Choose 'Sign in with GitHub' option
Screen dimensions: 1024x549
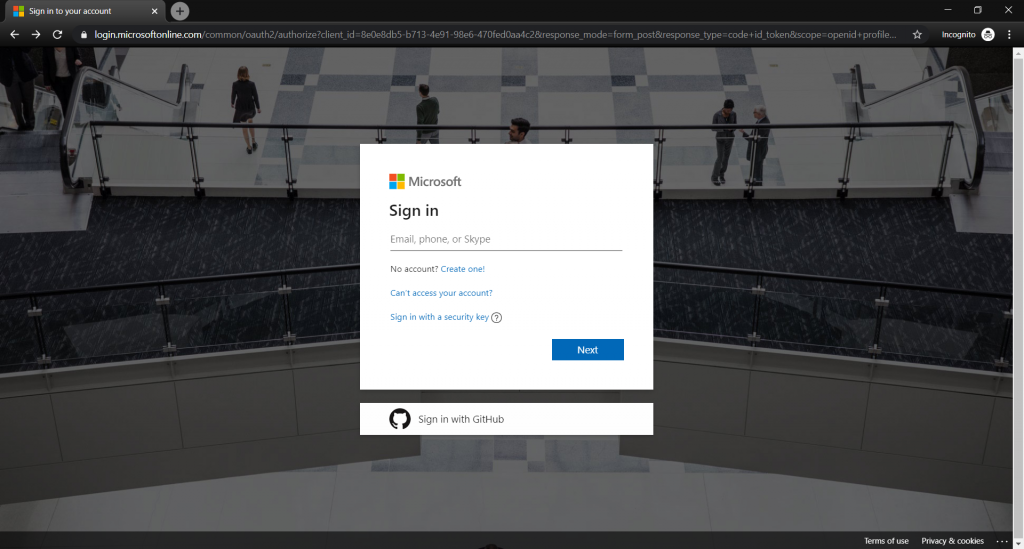pyautogui.click(x=506, y=419)
